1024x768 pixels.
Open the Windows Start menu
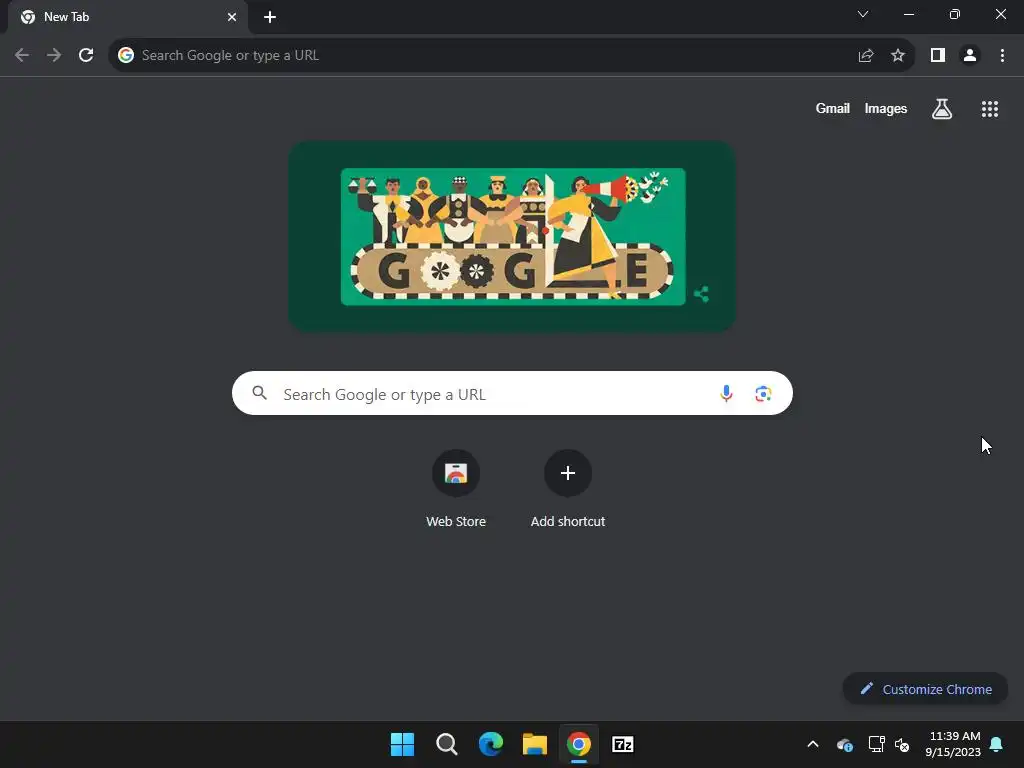[402, 744]
